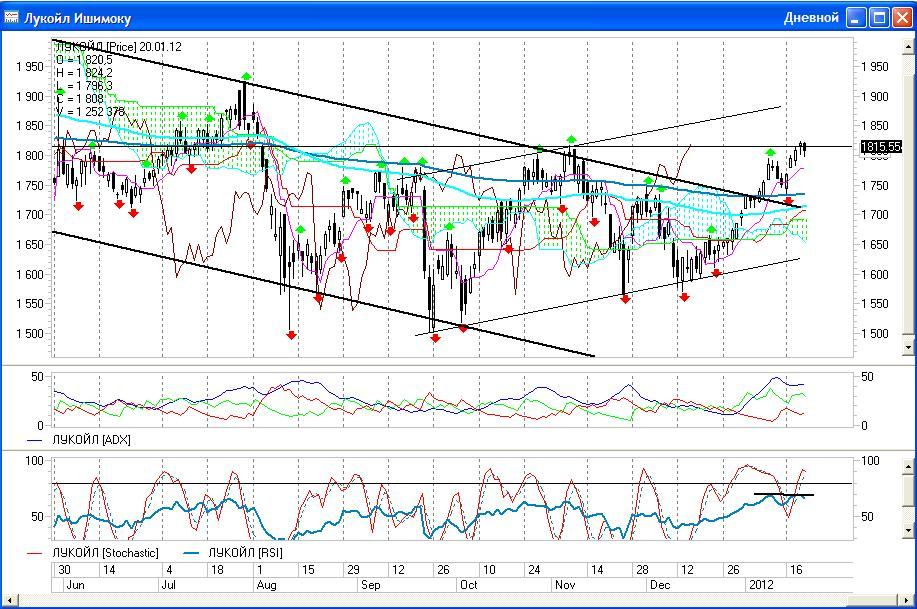Click the line sample beside the ADX legend
The image size is (917, 609).
point(35,441)
